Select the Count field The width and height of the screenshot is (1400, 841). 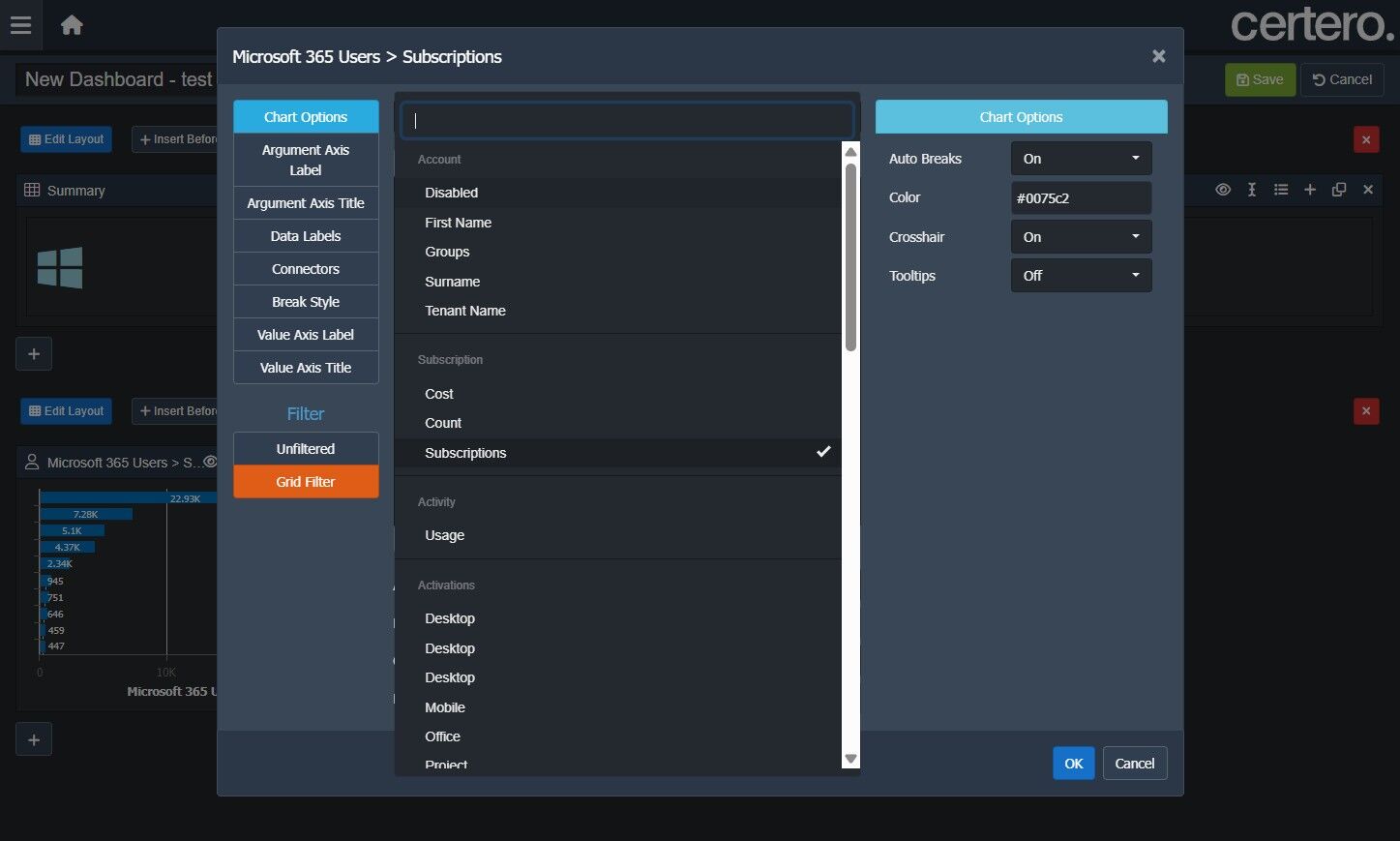pyautogui.click(x=617, y=423)
